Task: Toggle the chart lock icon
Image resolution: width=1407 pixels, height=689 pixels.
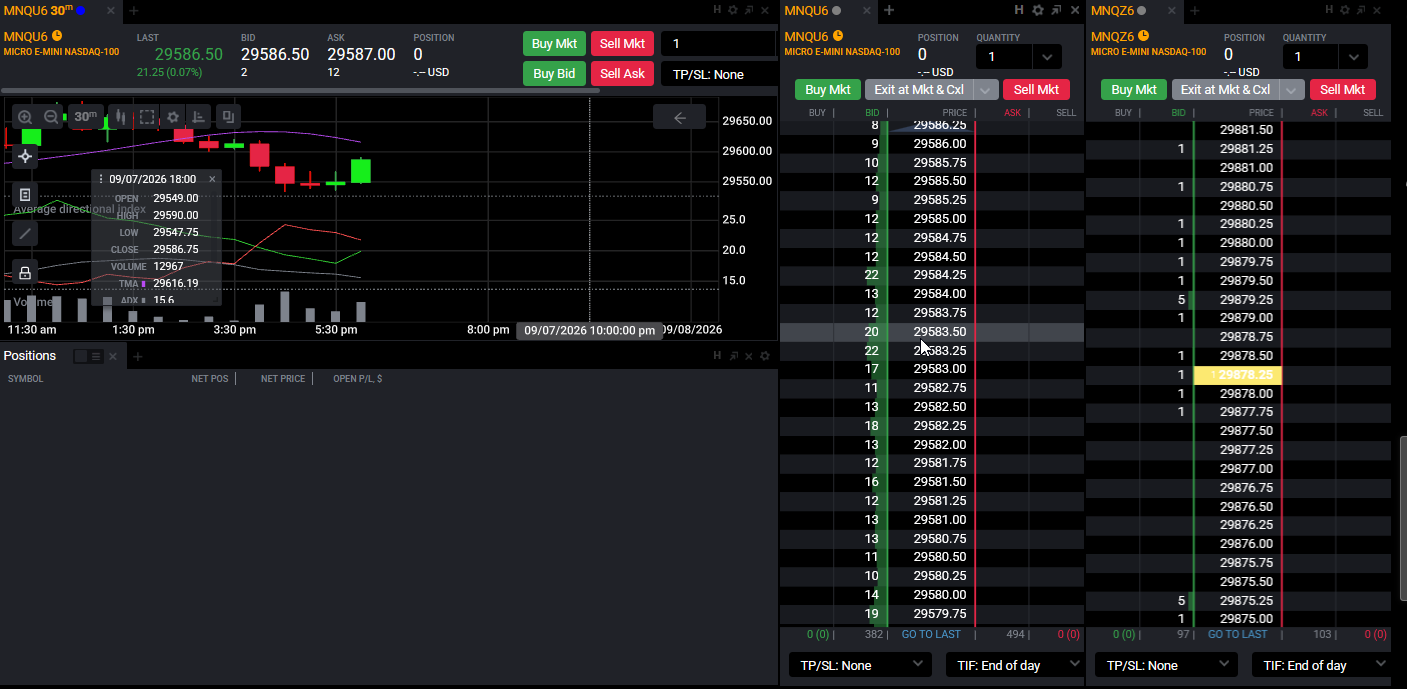Action: [25, 272]
